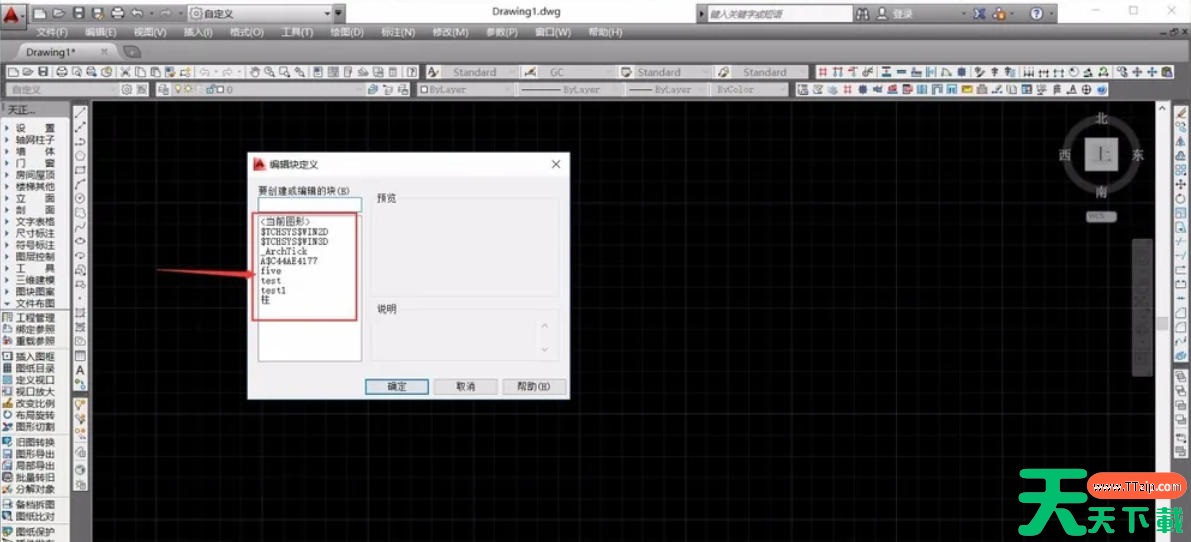This screenshot has height=542, width=1191.
Task: Click the Cut scissors icon in standard toolbar
Action: coord(125,72)
